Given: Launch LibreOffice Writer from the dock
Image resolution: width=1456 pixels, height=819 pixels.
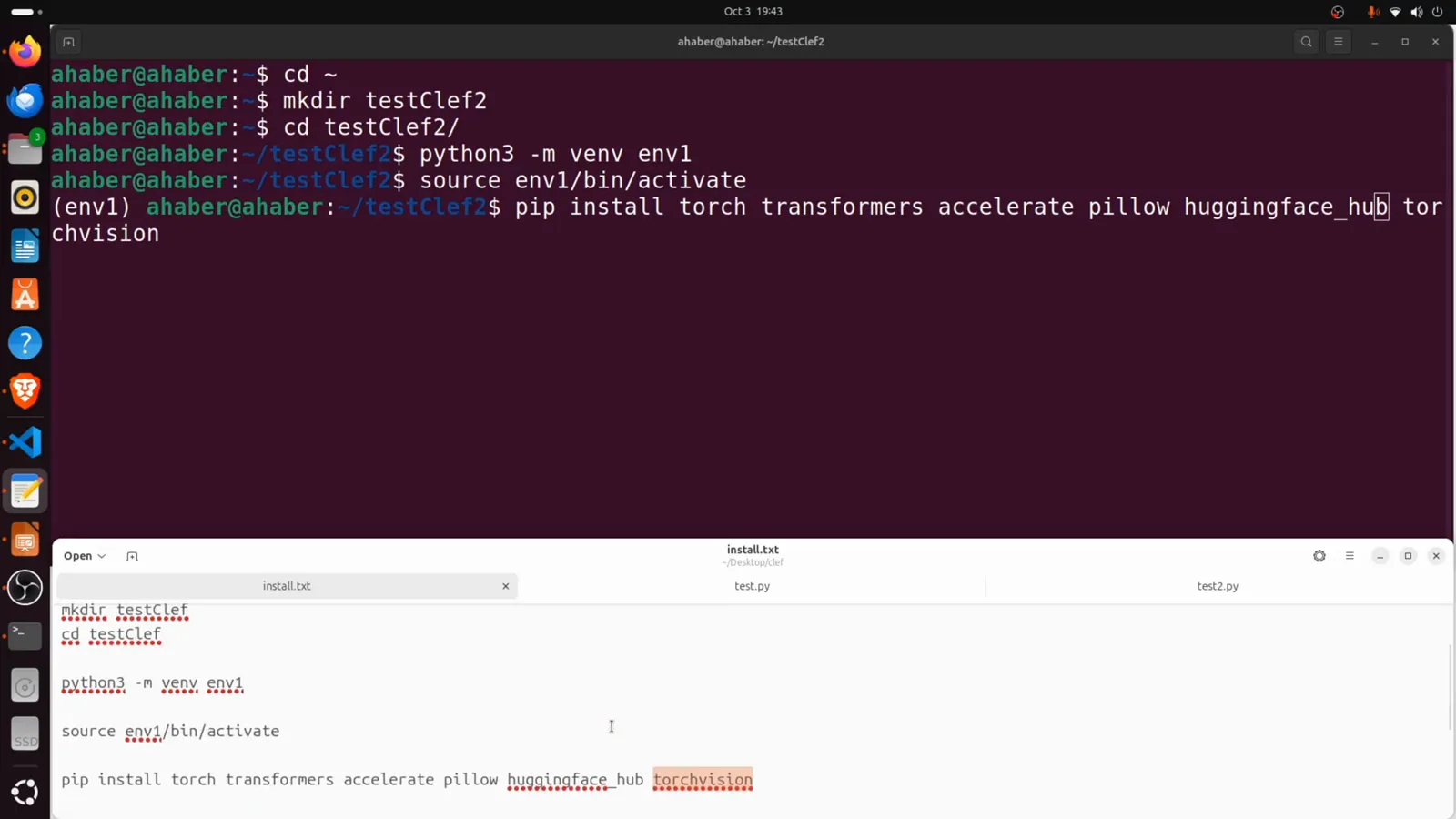Looking at the screenshot, I should [x=25, y=247].
